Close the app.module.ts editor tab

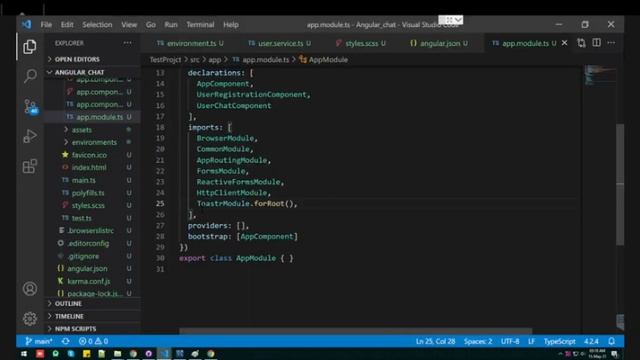pos(564,43)
